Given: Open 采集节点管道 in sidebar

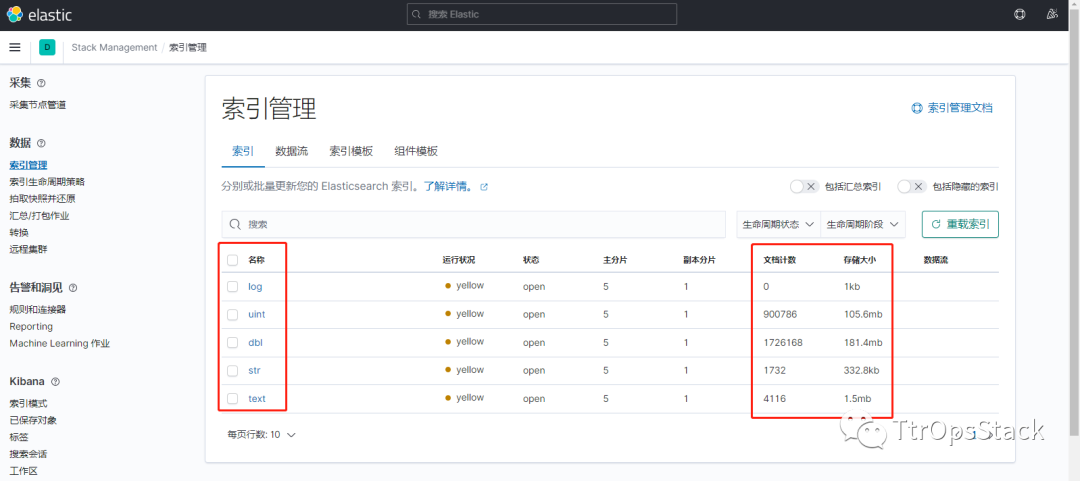Looking at the screenshot, I should coord(38,105).
